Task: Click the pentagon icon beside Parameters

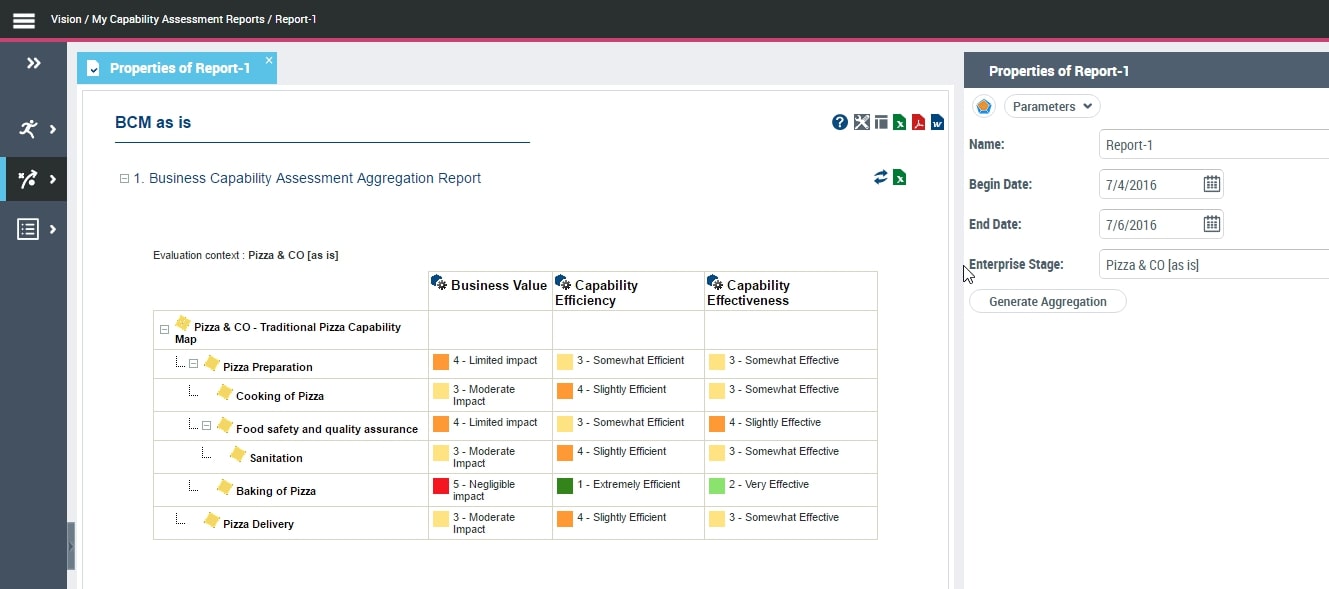Action: [x=984, y=107]
